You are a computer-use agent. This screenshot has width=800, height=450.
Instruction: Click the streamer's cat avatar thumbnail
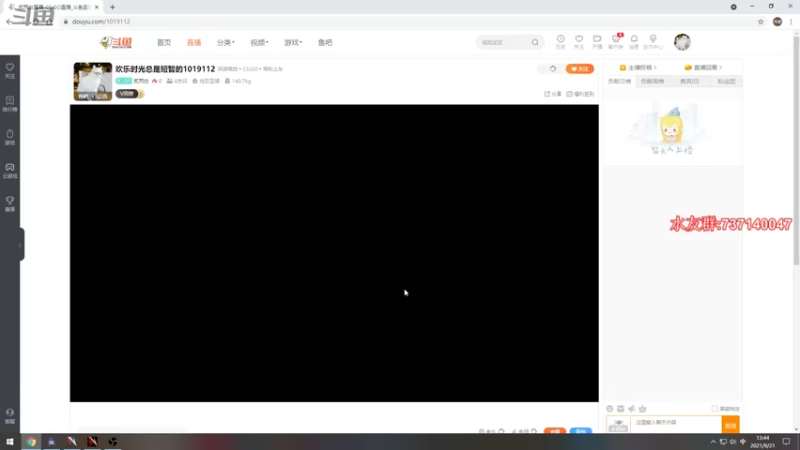93,81
